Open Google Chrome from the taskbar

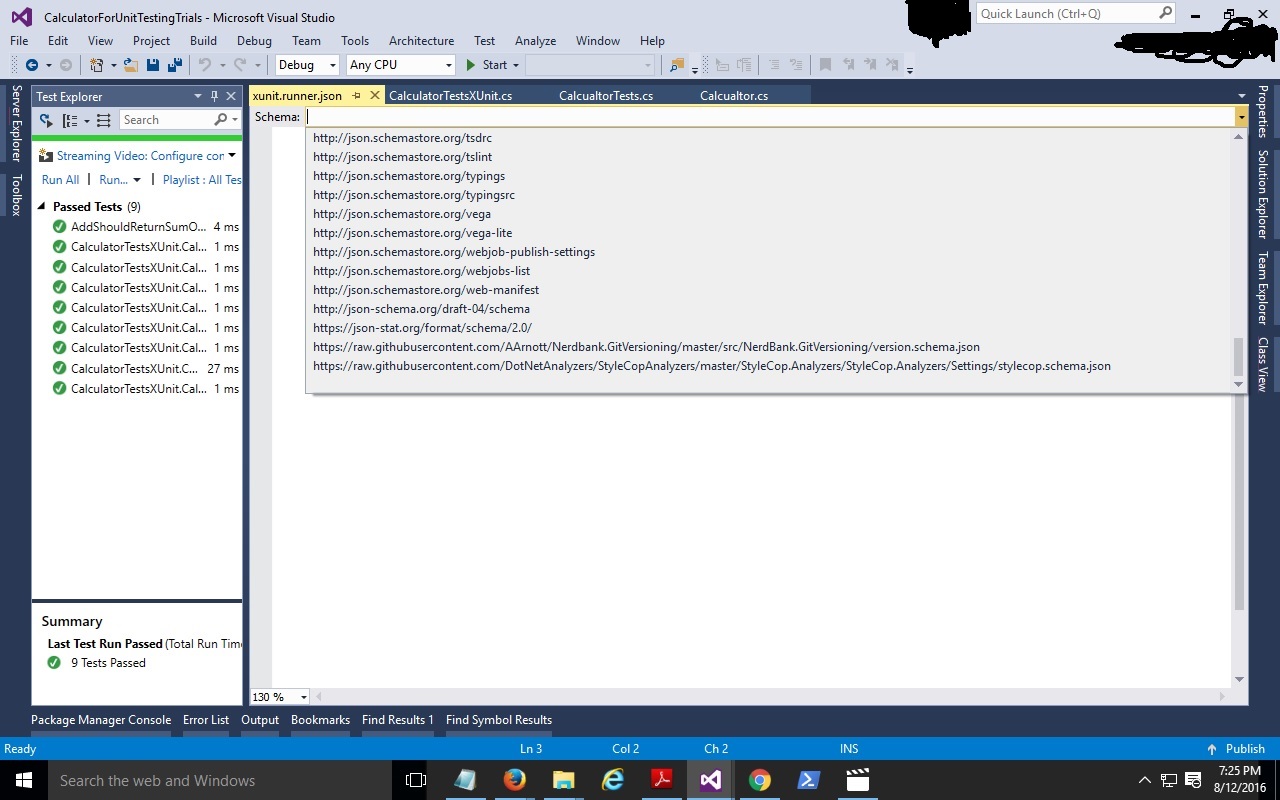point(759,780)
